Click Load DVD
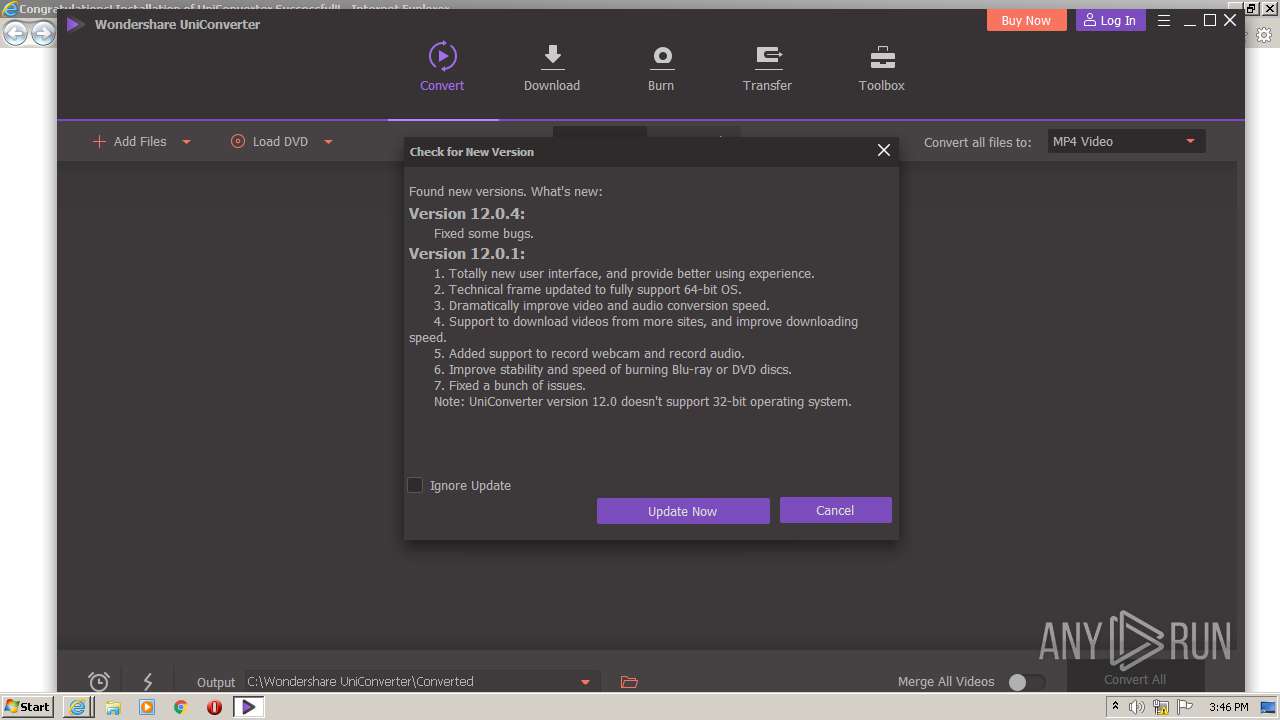Viewport: 1280px width, 720px height. tap(269, 142)
